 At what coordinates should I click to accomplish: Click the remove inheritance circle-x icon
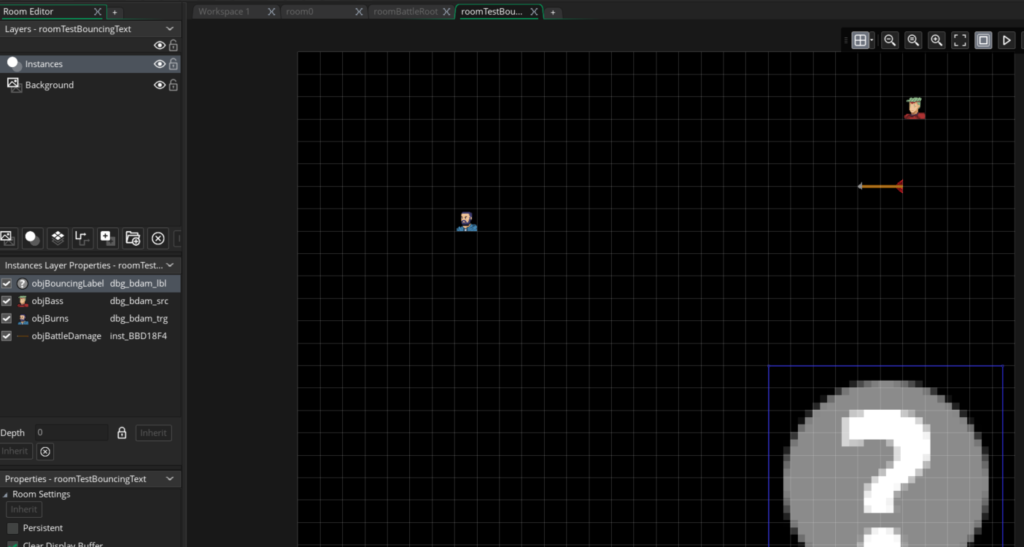(45, 452)
